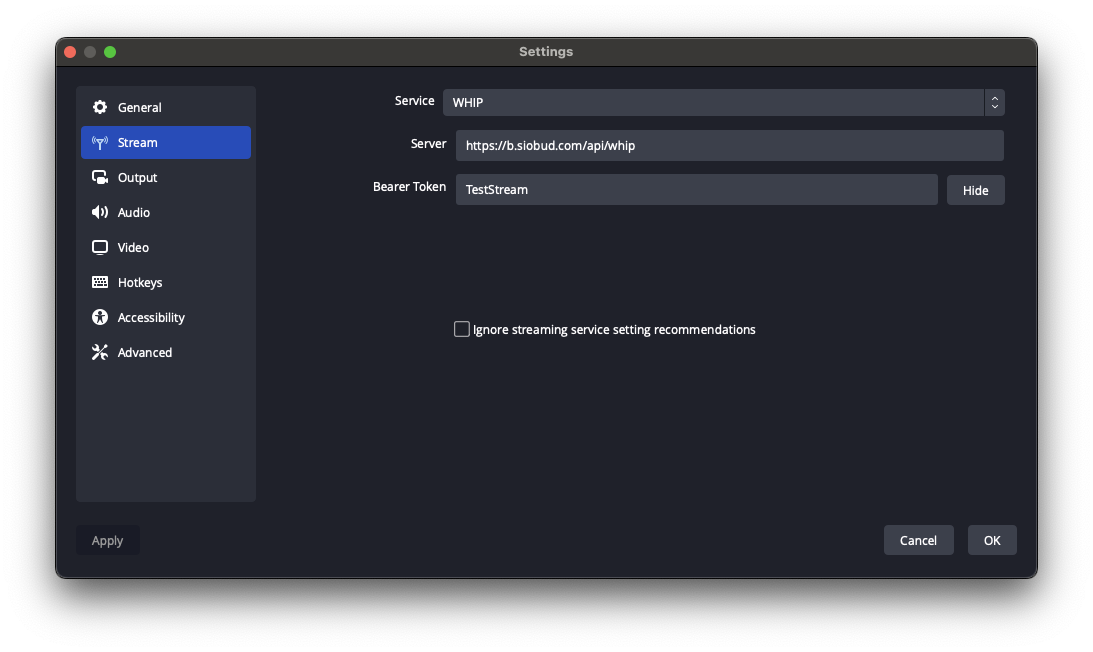The width and height of the screenshot is (1093, 652).
Task: Click the Apply button
Action: pos(107,540)
